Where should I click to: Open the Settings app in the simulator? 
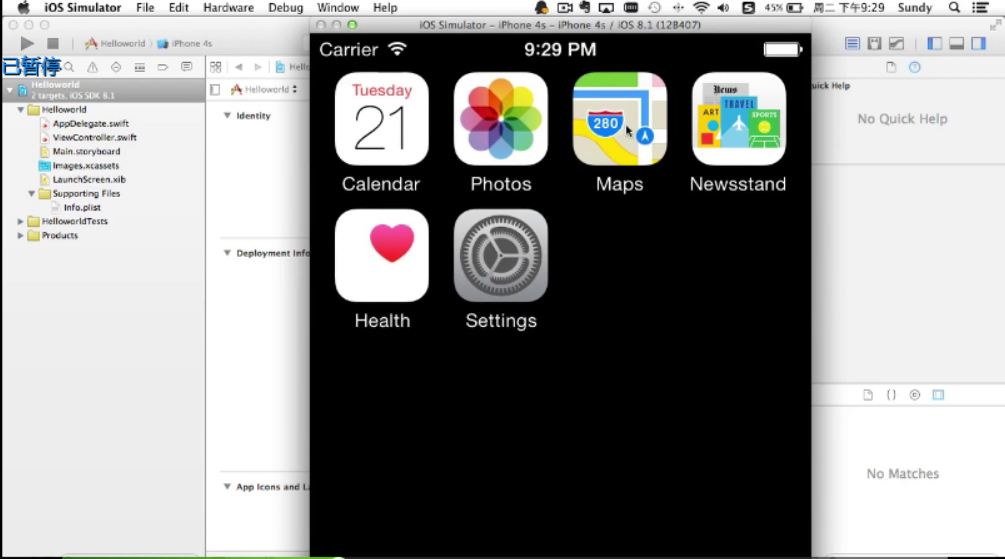point(501,256)
